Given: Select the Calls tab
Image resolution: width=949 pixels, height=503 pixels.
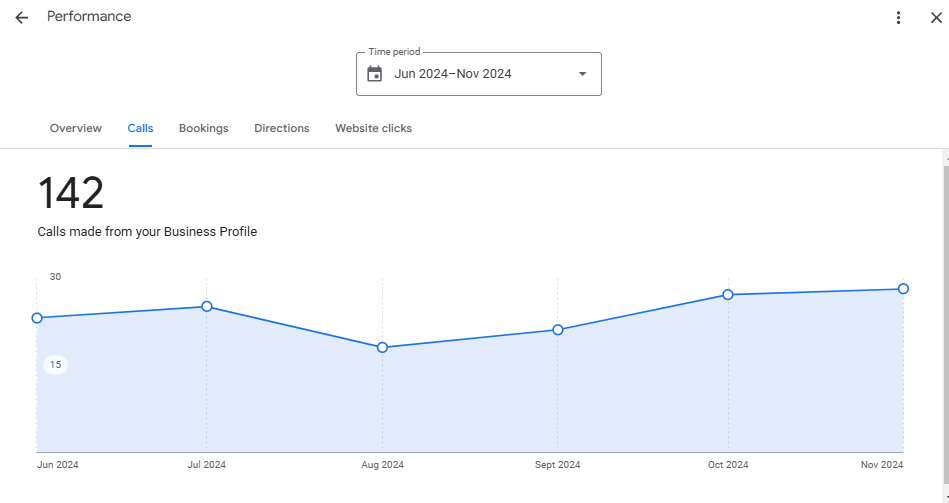Looking at the screenshot, I should (x=140, y=128).
